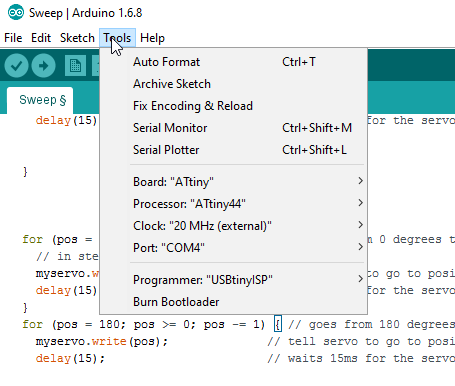Click the Arduino logo in title bar
Viewport: 455px width, 386px height.
(x=16, y=13)
